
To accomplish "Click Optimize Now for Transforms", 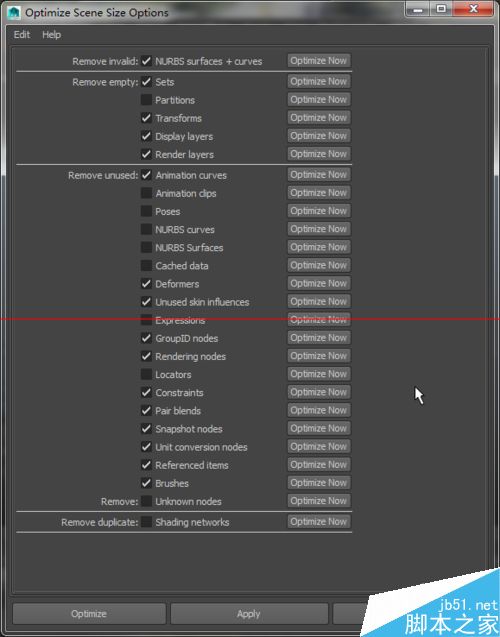I will (319, 118).
